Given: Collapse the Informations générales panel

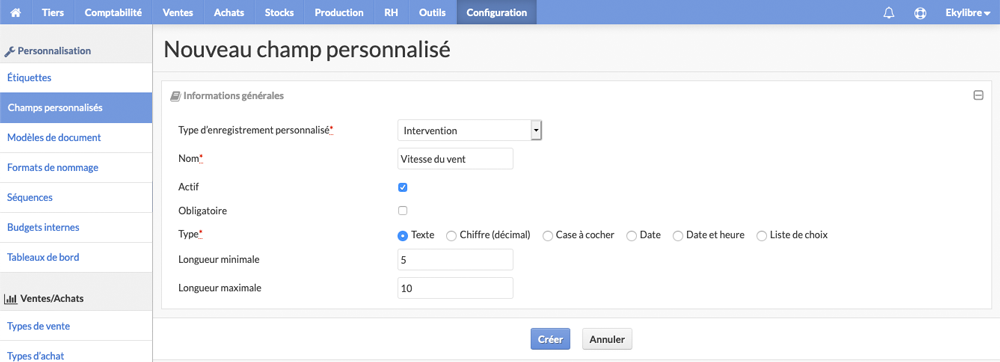Looking at the screenshot, I should [x=978, y=96].
